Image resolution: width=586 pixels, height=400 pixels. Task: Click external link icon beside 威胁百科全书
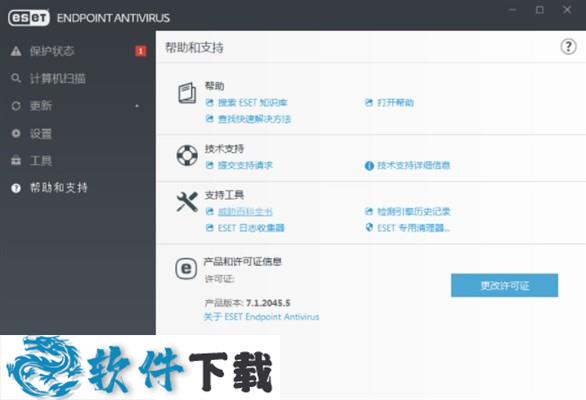[x=210, y=212]
